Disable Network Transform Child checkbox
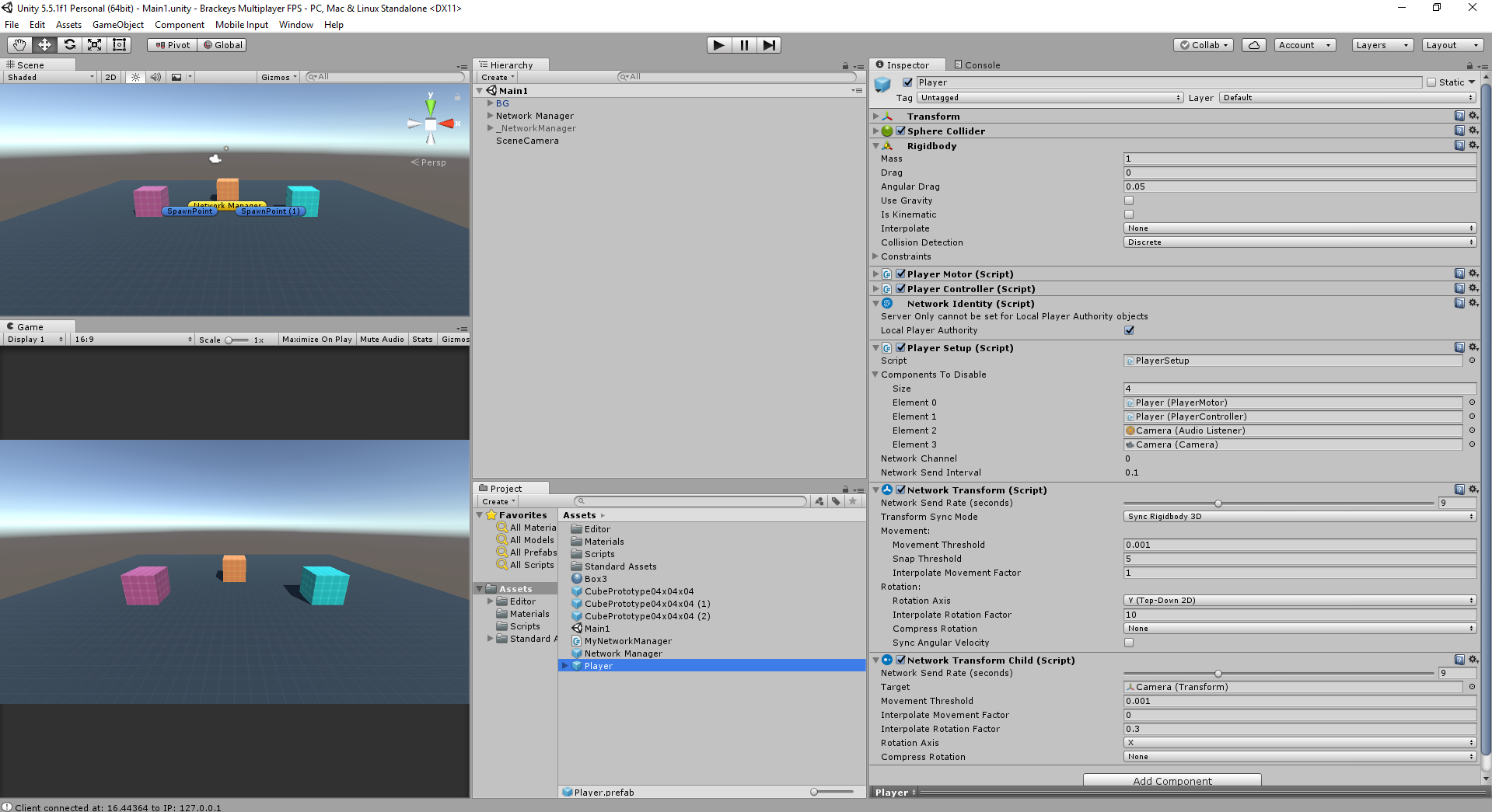This screenshot has width=1492, height=812. pyautogui.click(x=900, y=660)
